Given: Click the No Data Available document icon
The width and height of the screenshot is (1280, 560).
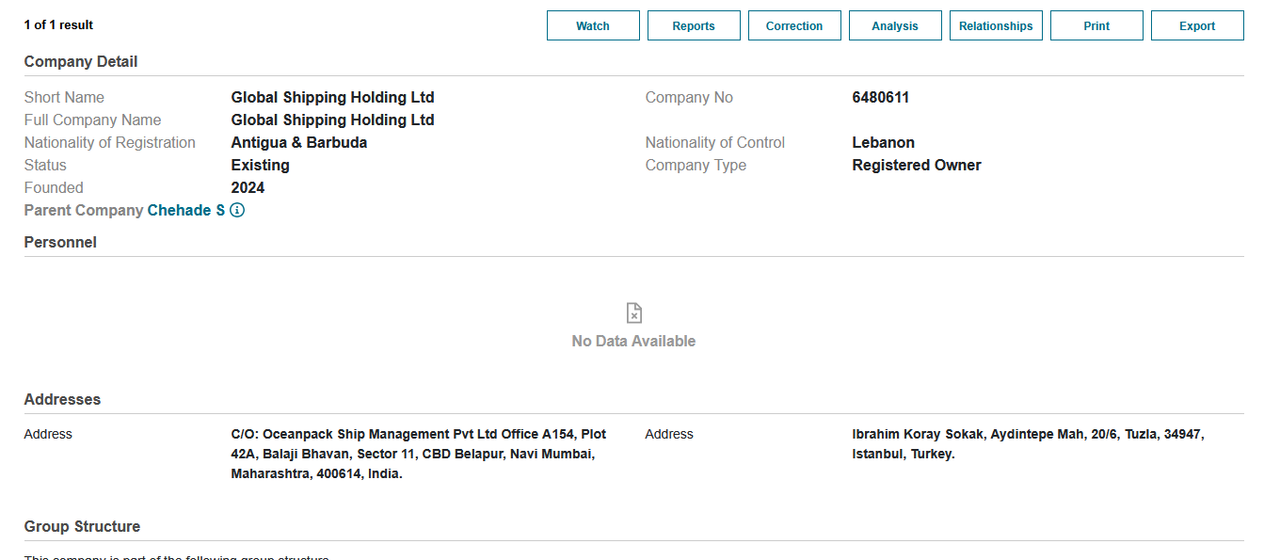Looking at the screenshot, I should click(634, 313).
